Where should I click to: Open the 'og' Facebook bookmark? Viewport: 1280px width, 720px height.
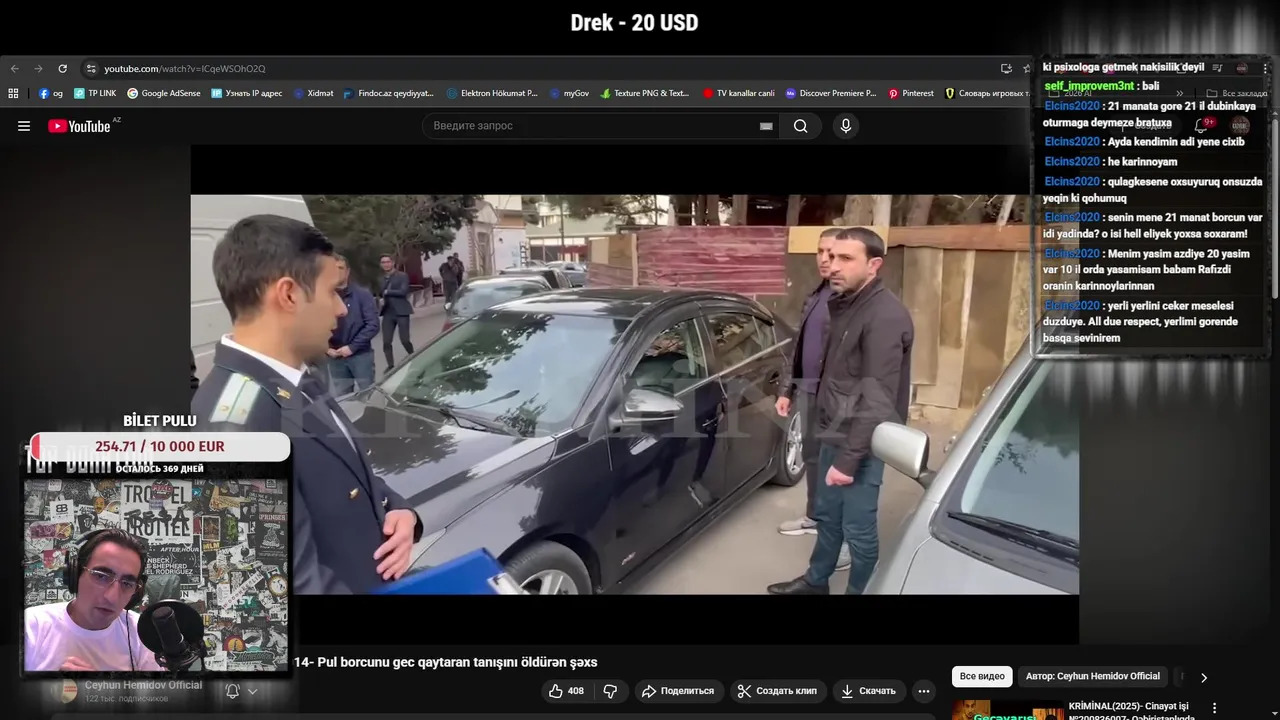(51, 93)
